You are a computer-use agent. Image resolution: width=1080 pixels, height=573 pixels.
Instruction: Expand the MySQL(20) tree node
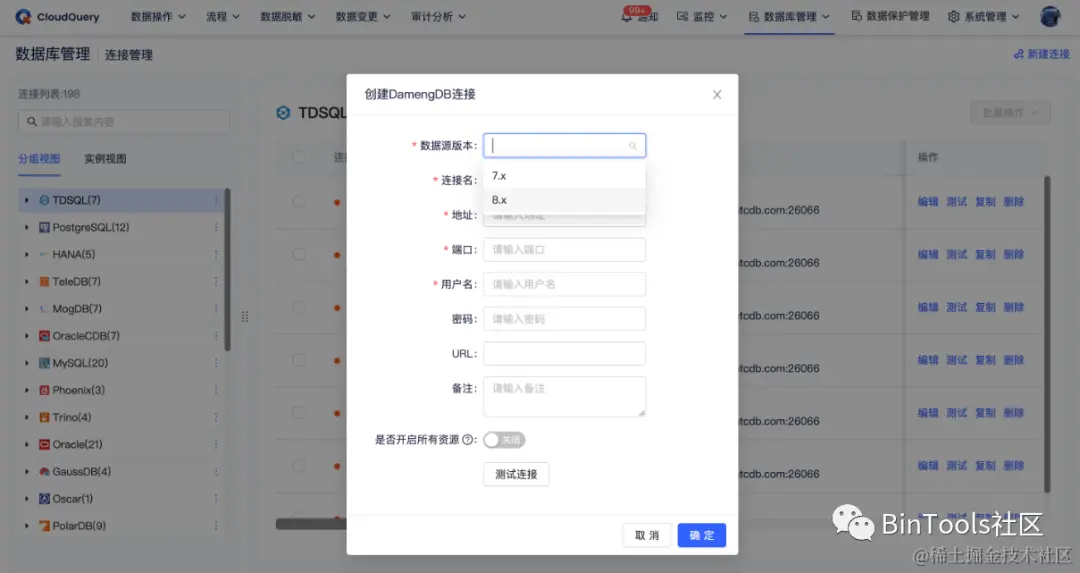tap(27, 363)
